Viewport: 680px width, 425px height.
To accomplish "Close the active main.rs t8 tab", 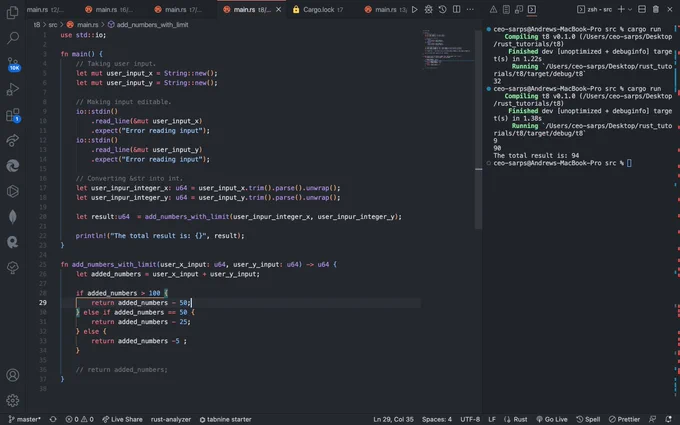I will tap(278, 9).
